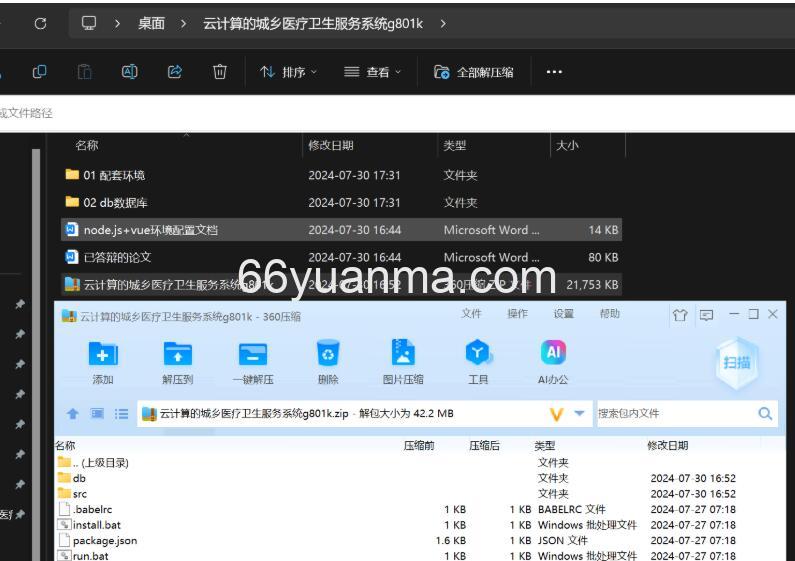Viewport: 795px width, 561px height.
Task: Click the Paste icon in Explorer toolbar
Action: click(x=85, y=72)
